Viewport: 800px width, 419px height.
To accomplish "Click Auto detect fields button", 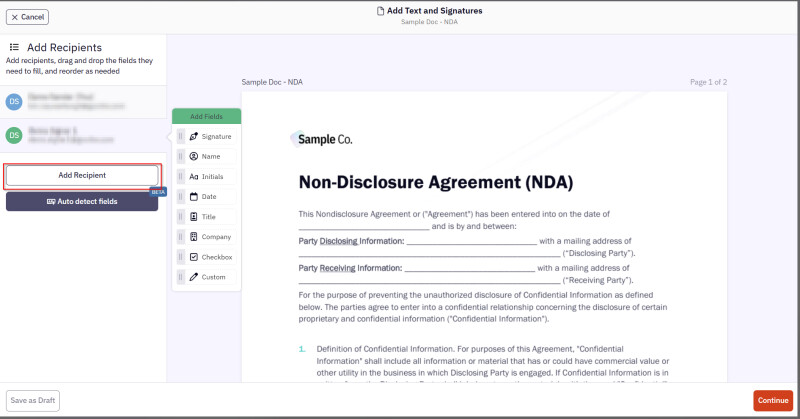I will 82,201.
